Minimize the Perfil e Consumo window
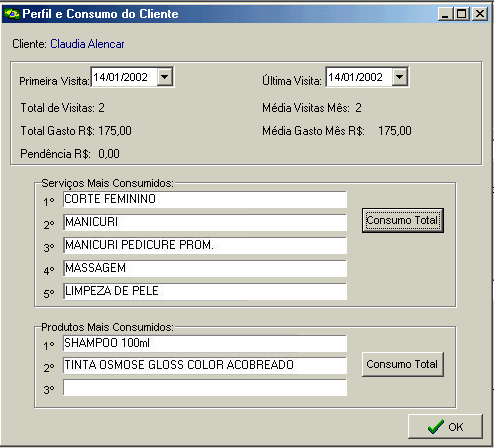 [445, 14]
